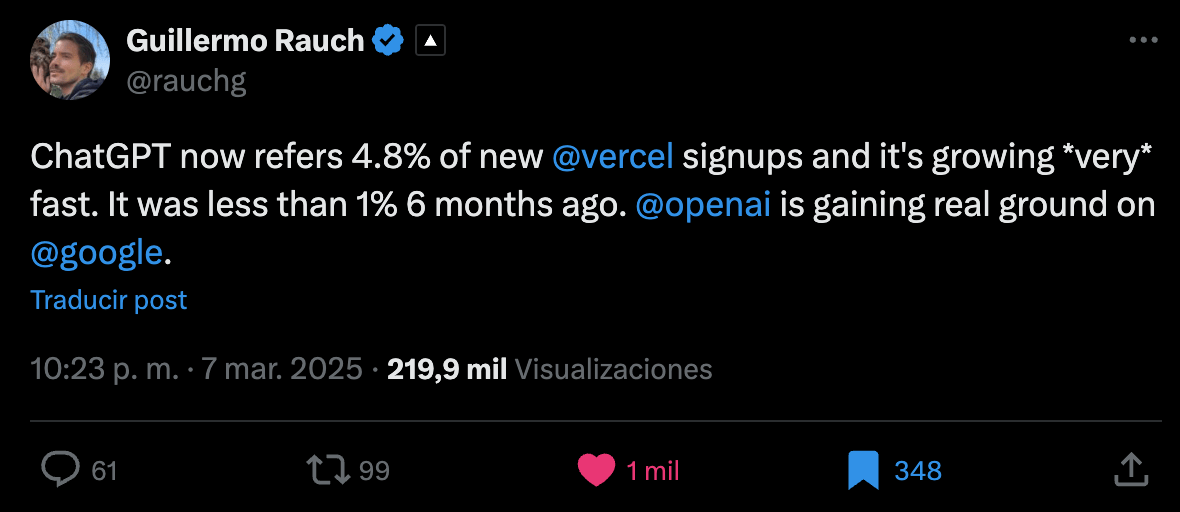Open the @vercel mention link

coord(613,157)
